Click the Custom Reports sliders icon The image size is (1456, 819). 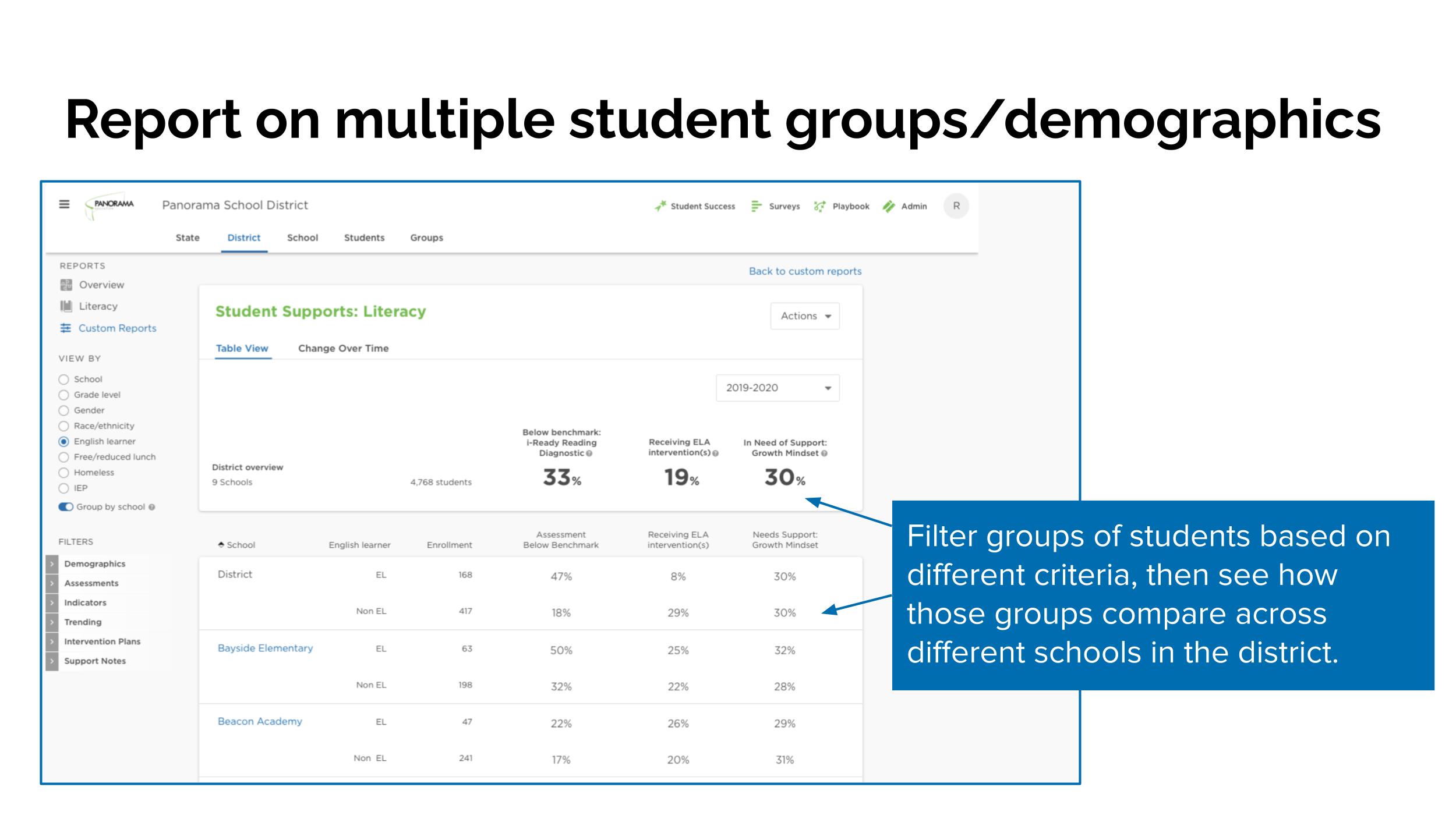click(x=66, y=328)
